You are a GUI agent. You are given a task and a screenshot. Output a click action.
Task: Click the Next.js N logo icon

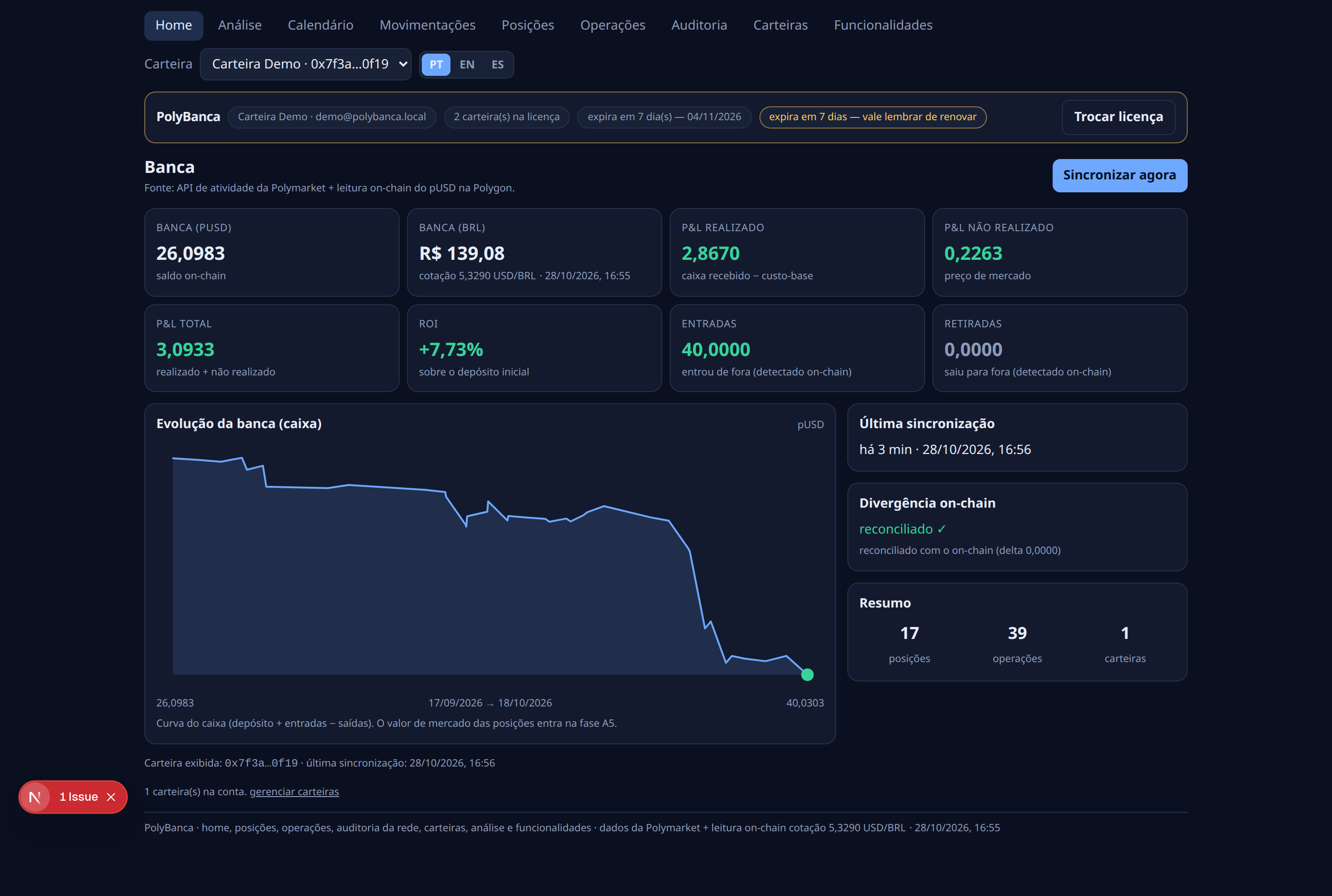click(x=35, y=797)
